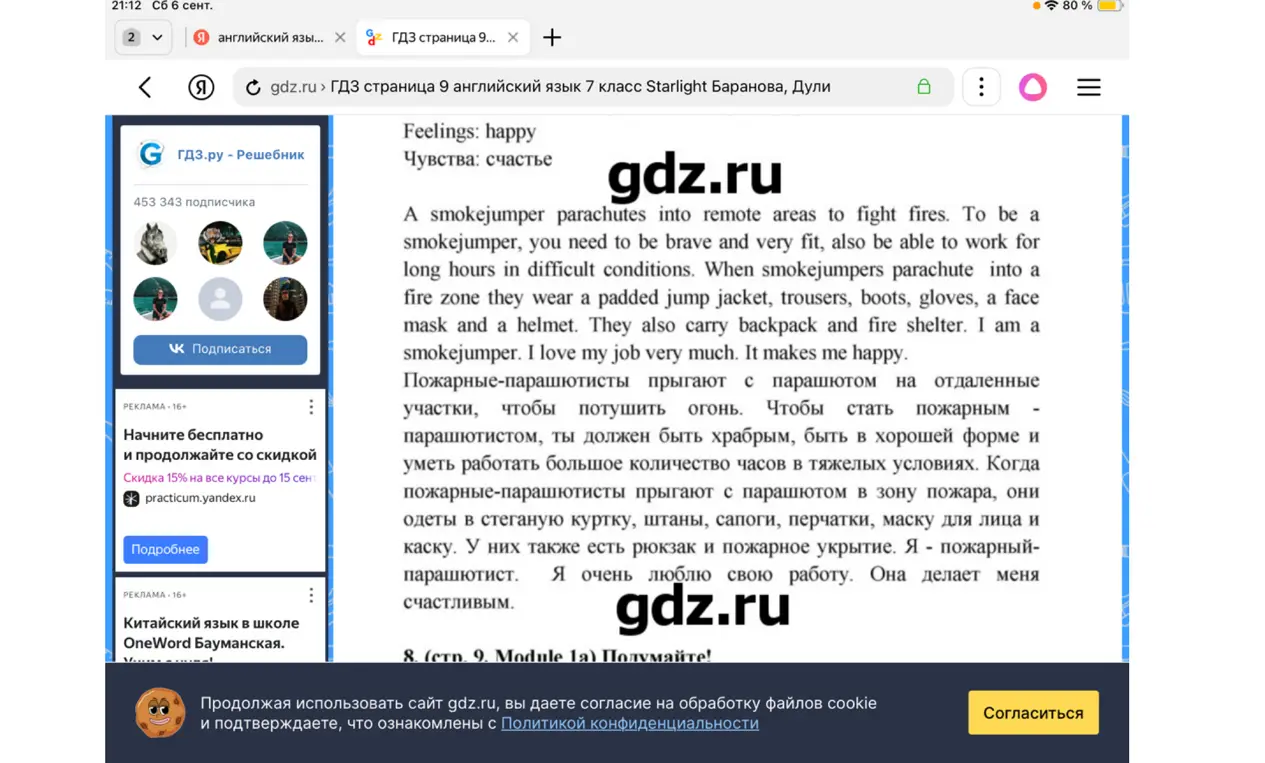Check the Wi-Fi status icon
Image resolution: width=1265 pixels, height=763 pixels.
pyautogui.click(x=1050, y=6)
